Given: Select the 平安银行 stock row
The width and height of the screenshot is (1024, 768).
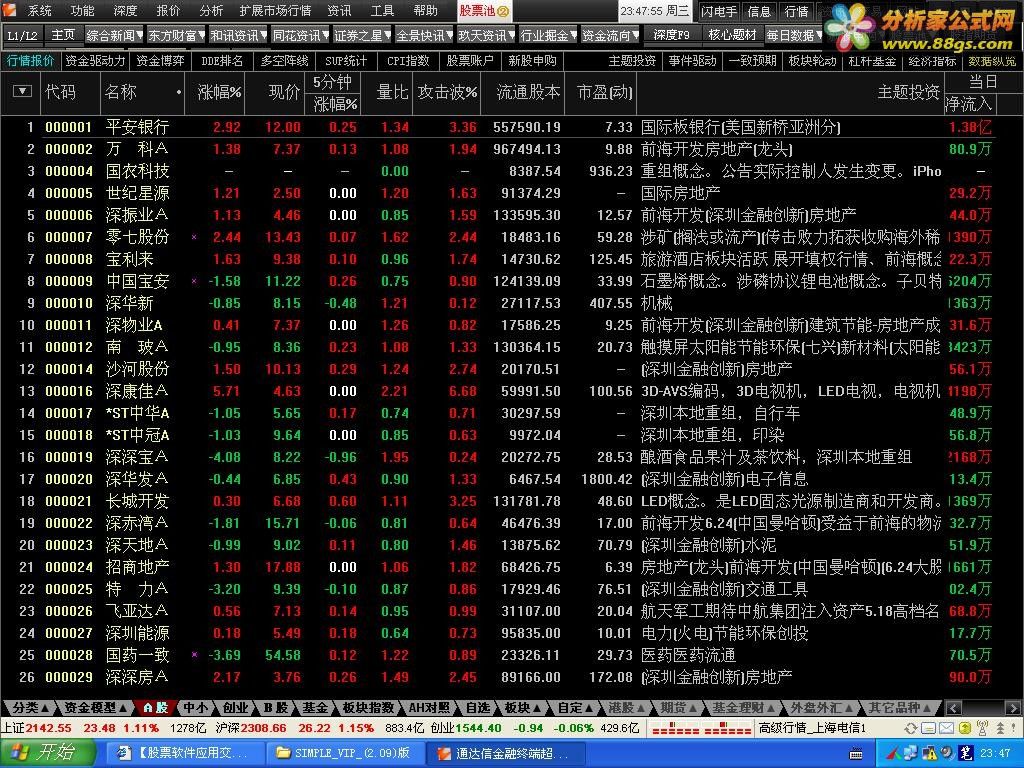Looking at the screenshot, I should 496,127.
